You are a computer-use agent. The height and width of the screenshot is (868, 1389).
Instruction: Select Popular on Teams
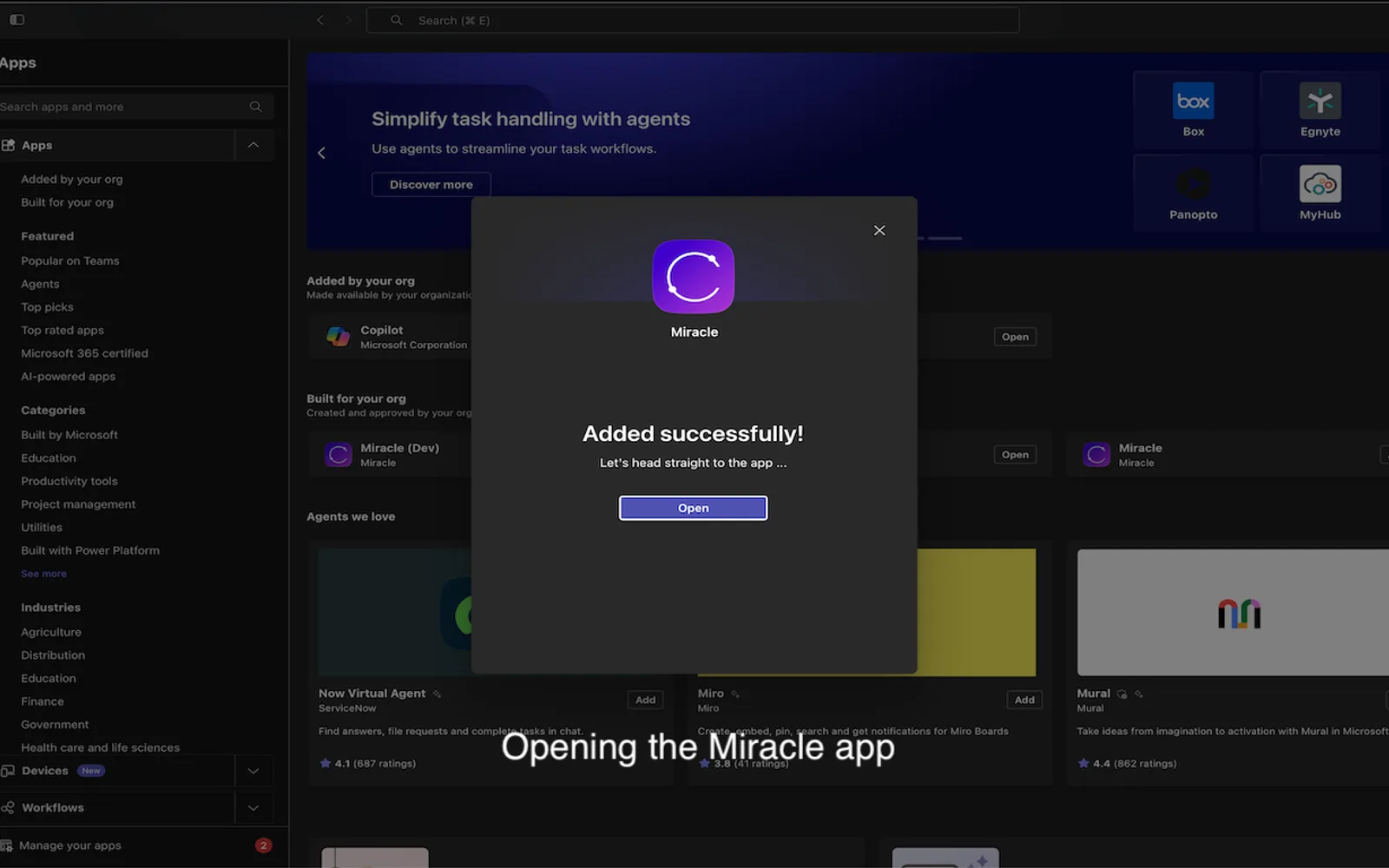tap(70, 260)
